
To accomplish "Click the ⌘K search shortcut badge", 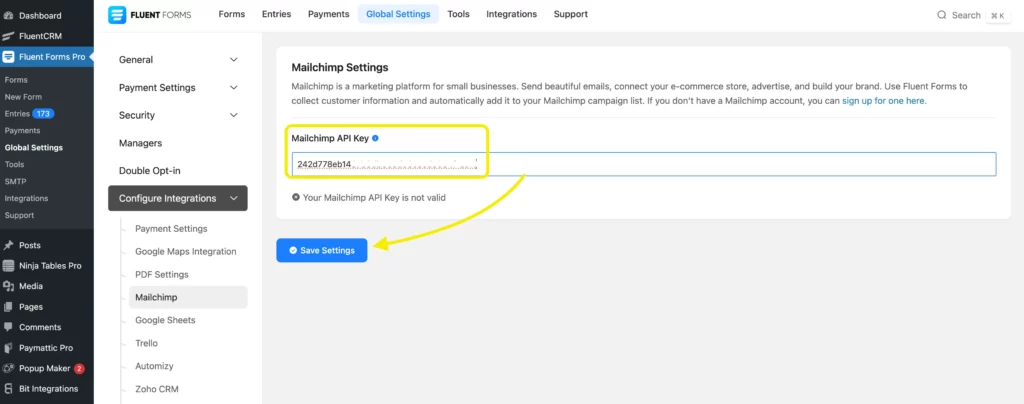I will [998, 15].
